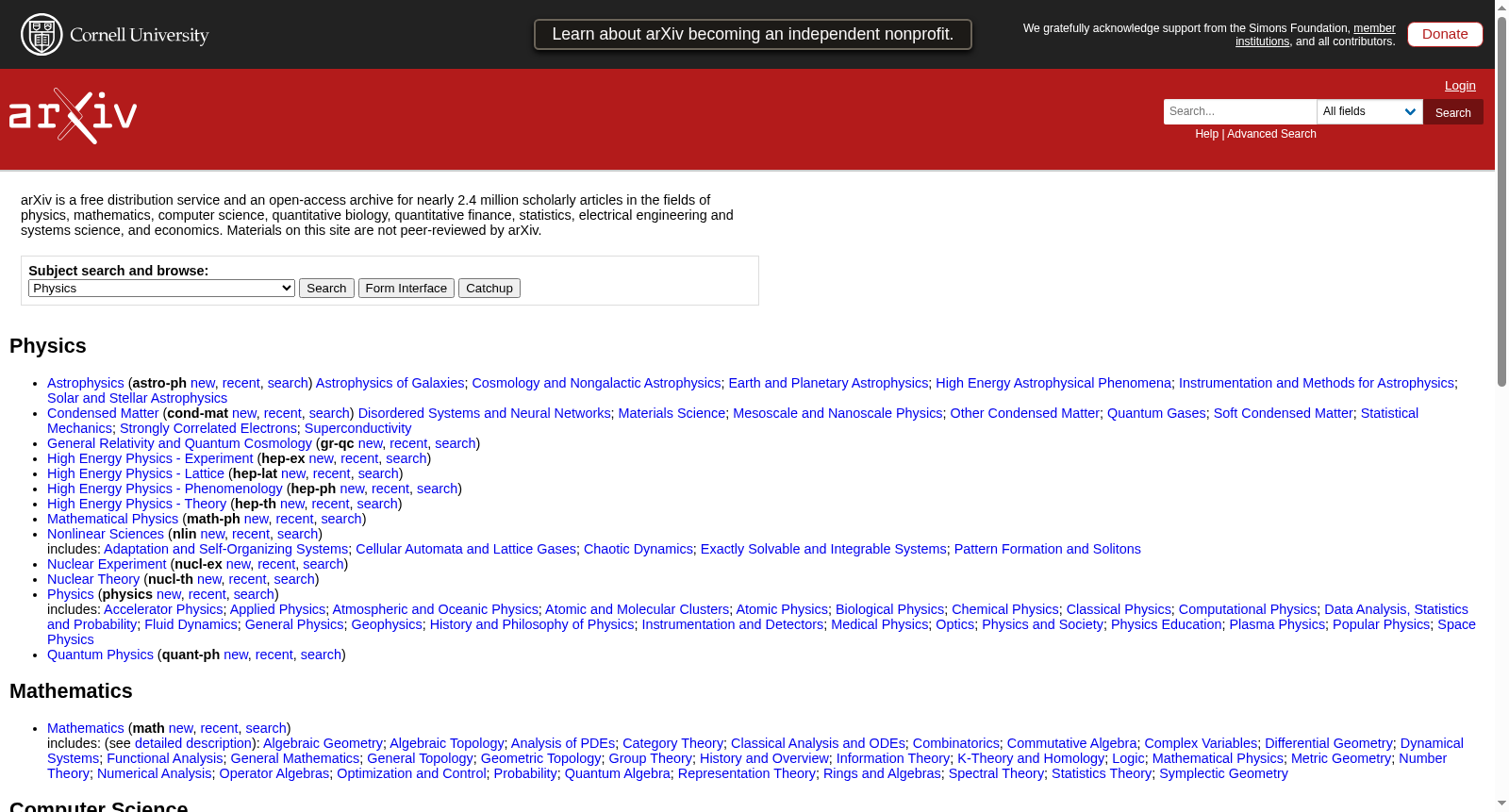Screen dimensions: 1509x812
Task: Click the subject browse Search button
Action: click(x=326, y=289)
